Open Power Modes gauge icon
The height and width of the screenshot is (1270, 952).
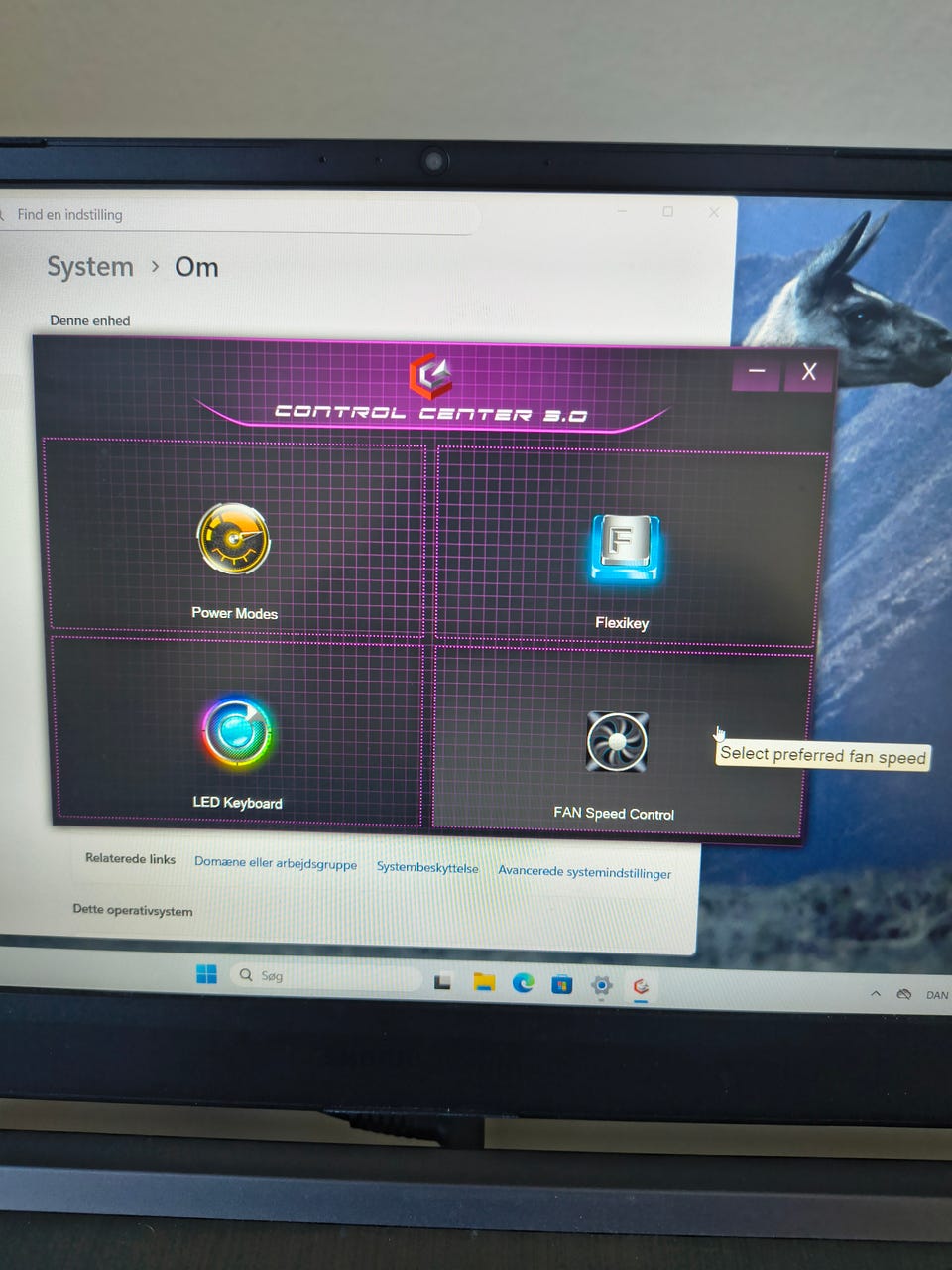[233, 539]
